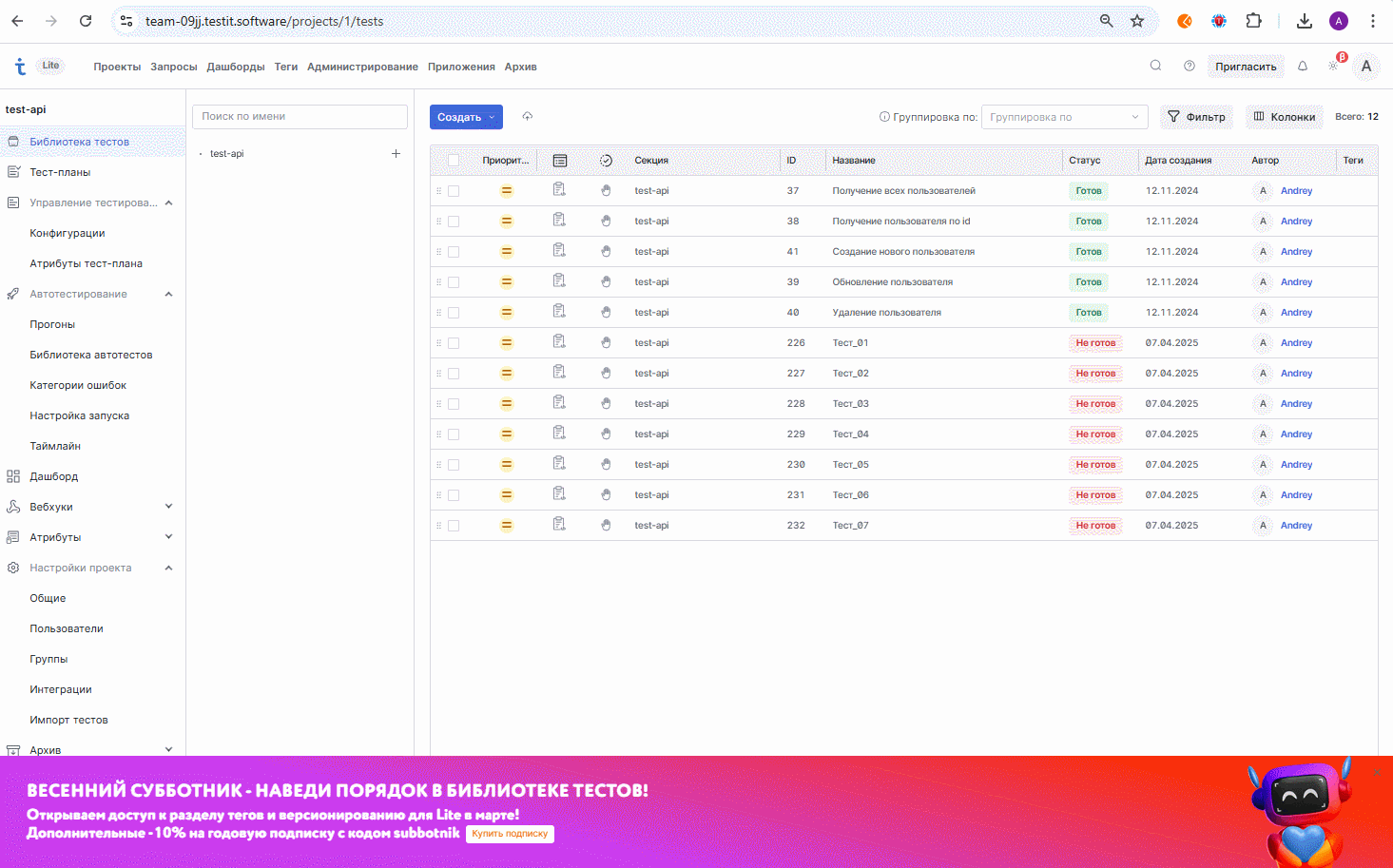Viewport: 1393px width, 868px height.
Task: Open the Дашборды top menu item
Action: [x=236, y=67]
